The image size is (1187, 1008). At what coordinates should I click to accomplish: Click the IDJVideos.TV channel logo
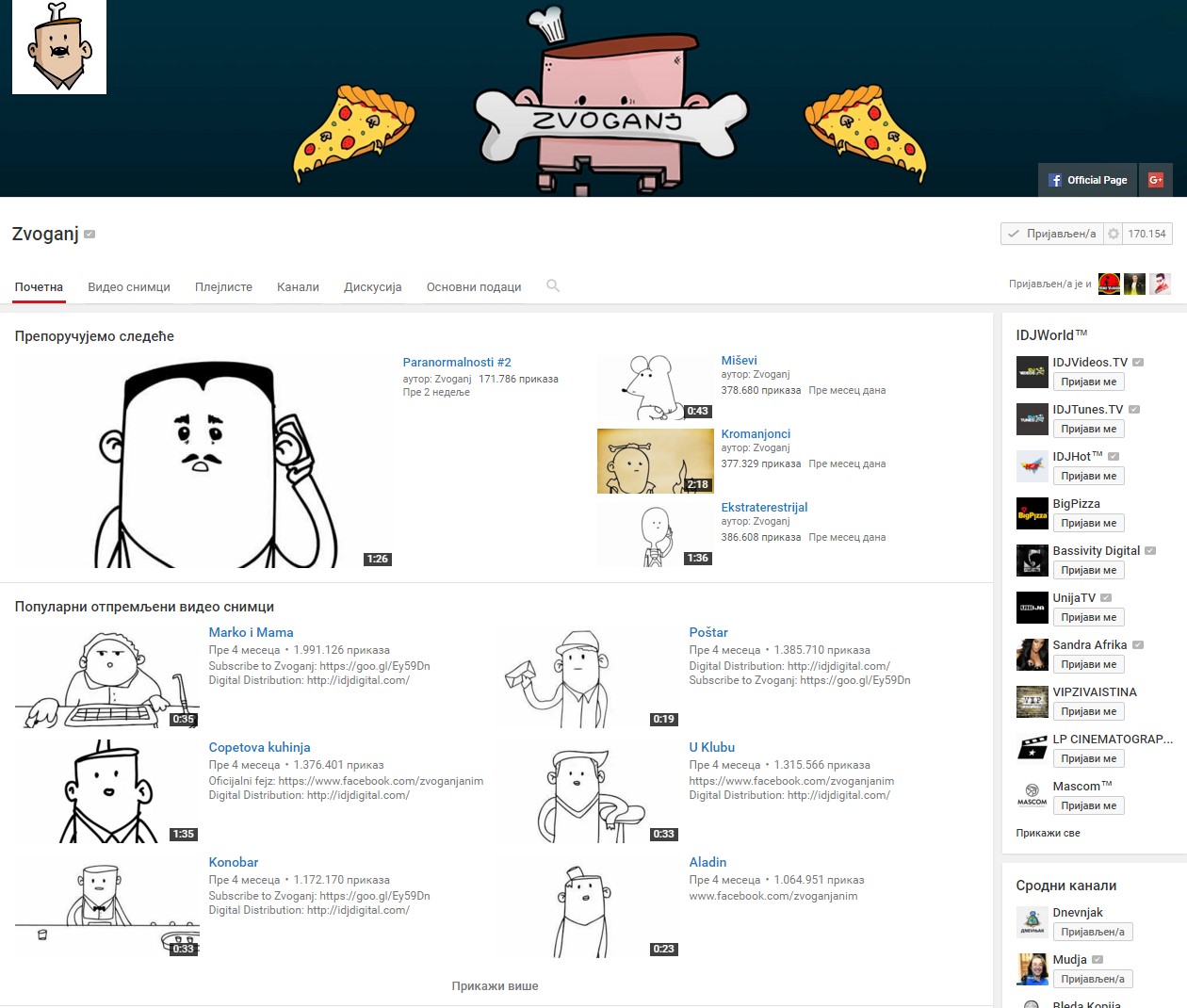coord(1032,372)
